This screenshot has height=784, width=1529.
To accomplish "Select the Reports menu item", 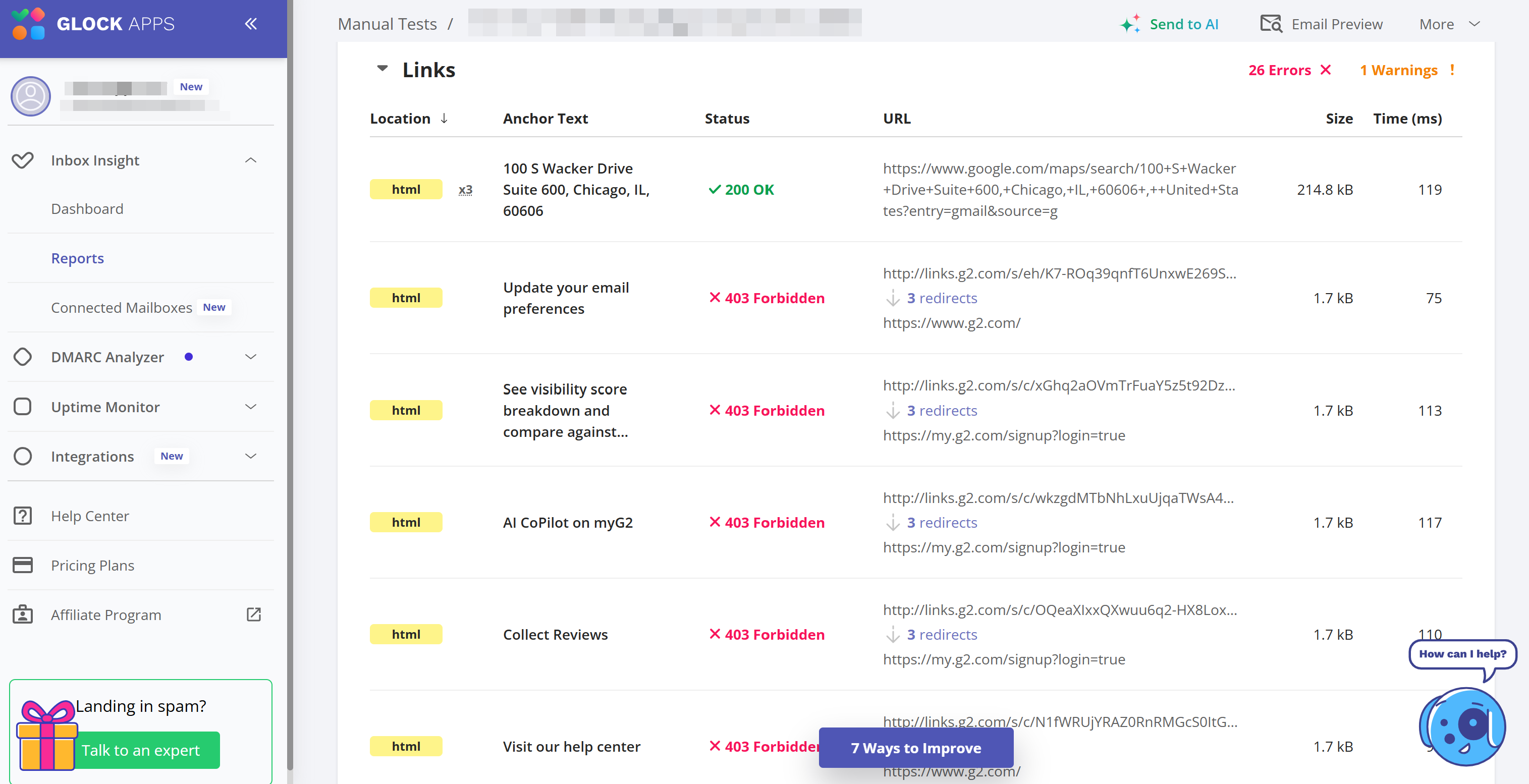I will (77, 258).
